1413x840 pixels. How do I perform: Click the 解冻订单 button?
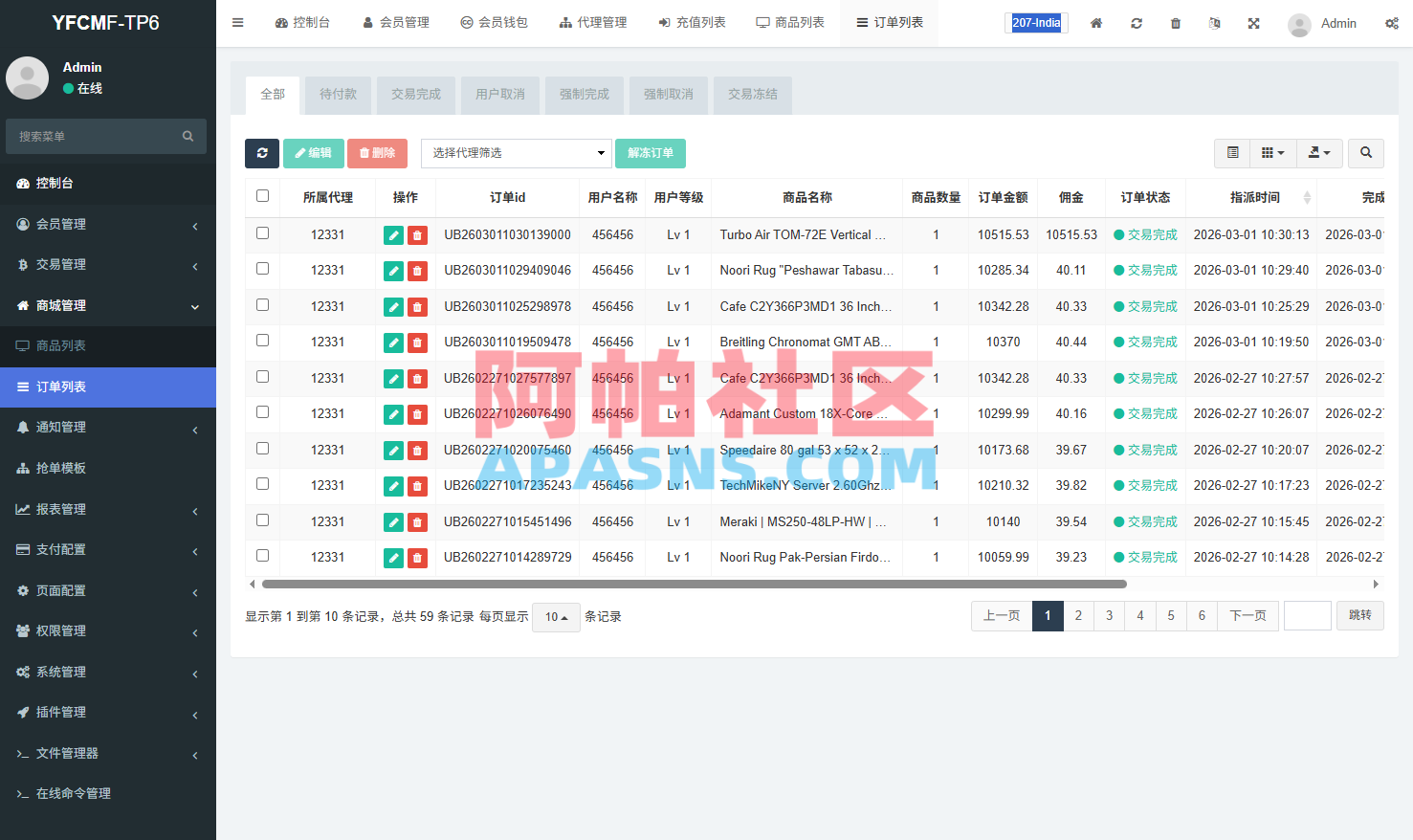click(651, 153)
